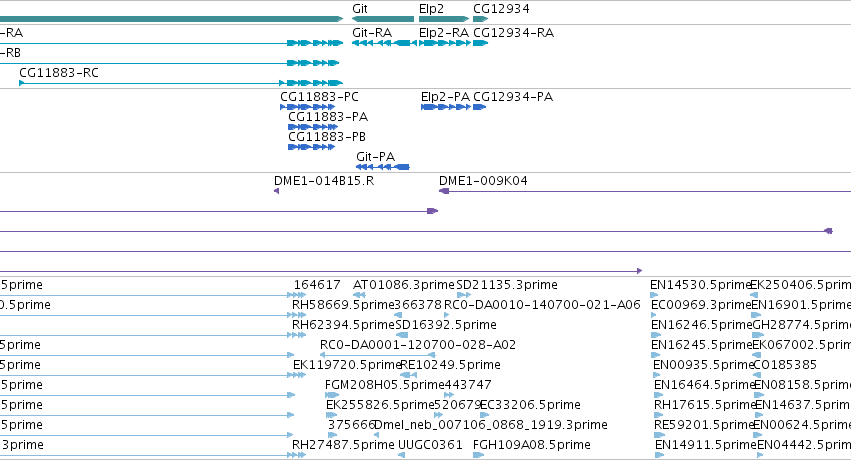Click the CG11883-RC transcript label

coord(59,73)
